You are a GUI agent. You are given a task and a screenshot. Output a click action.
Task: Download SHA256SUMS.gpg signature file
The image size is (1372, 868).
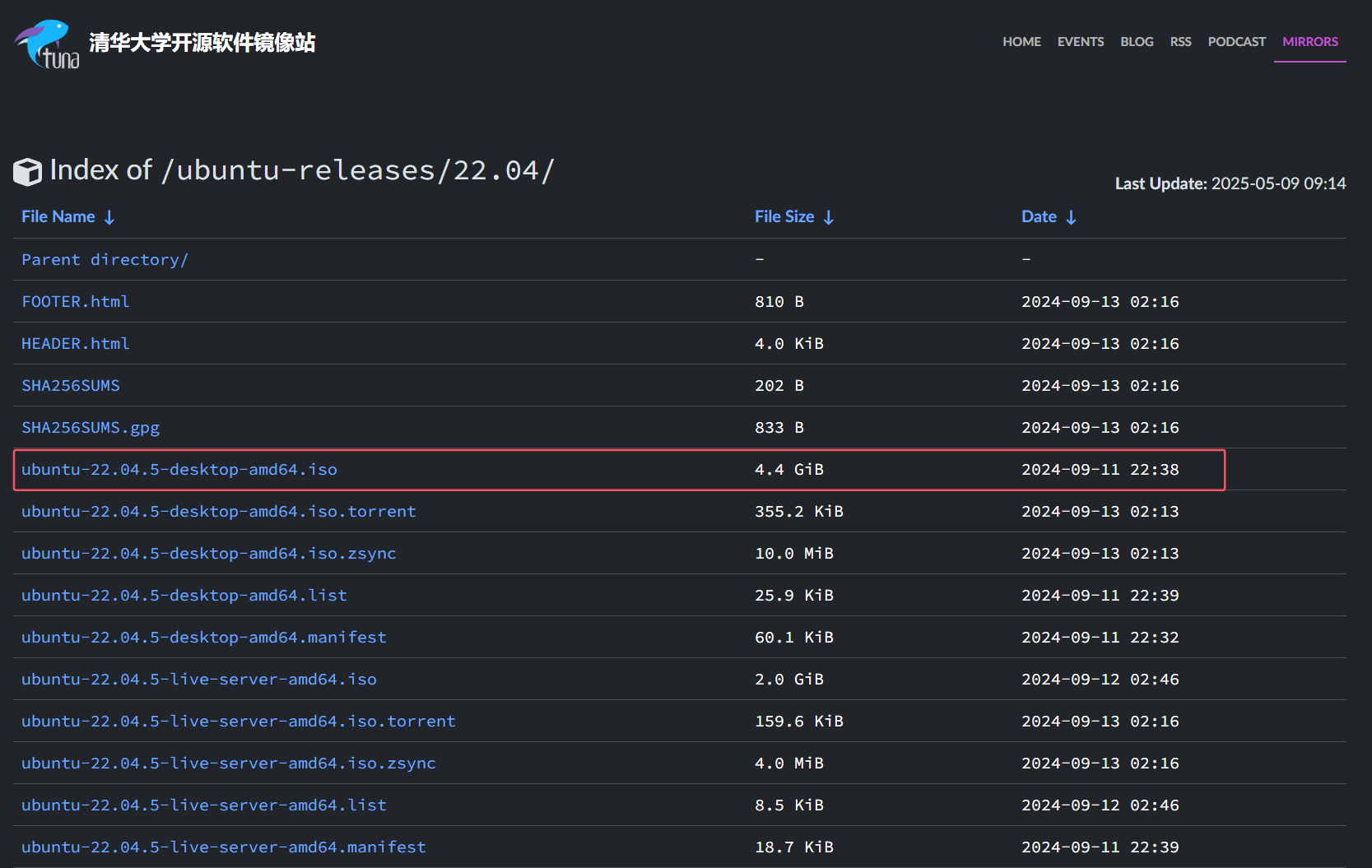(91, 428)
